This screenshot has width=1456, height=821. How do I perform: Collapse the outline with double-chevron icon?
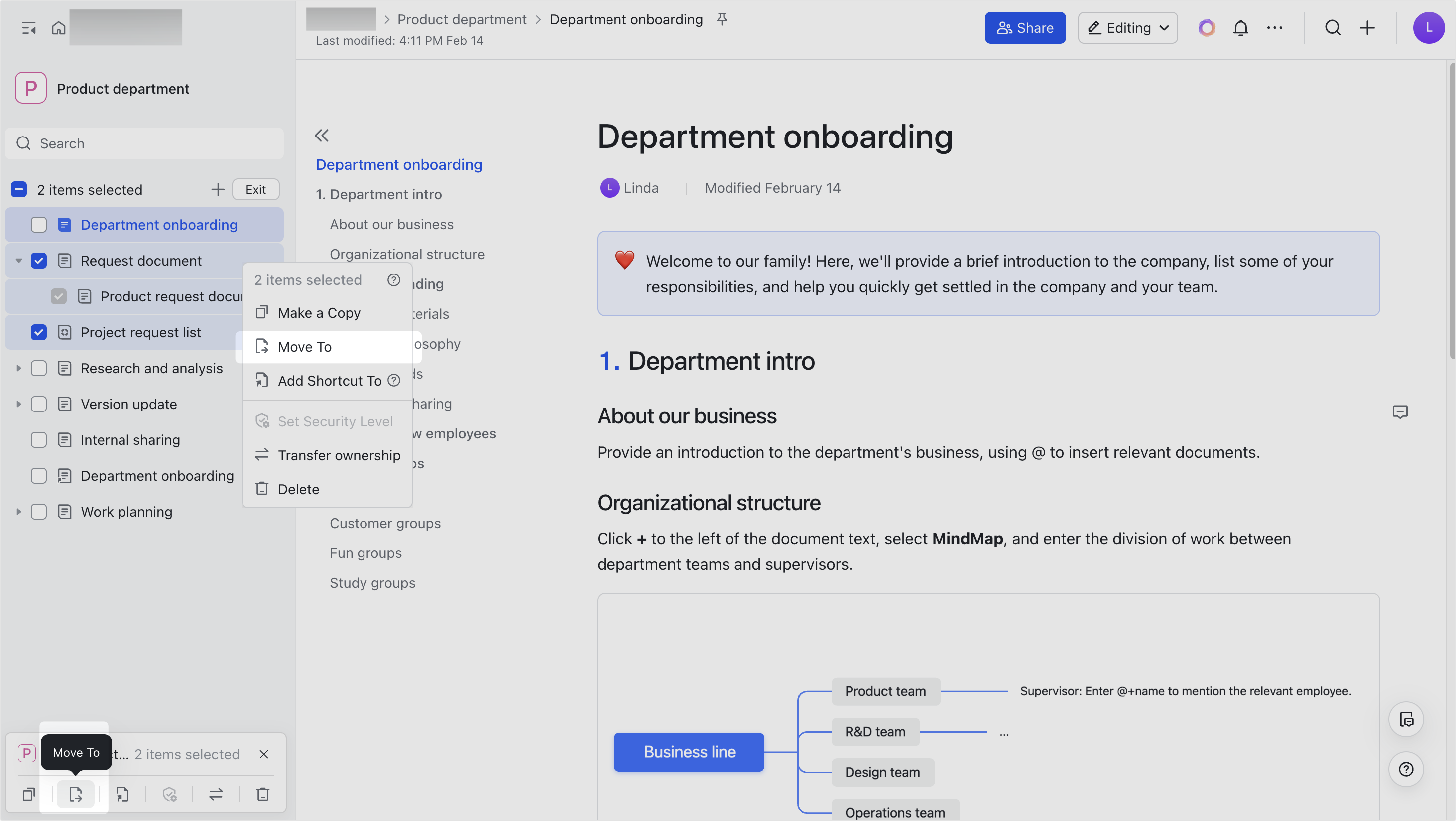(322, 136)
